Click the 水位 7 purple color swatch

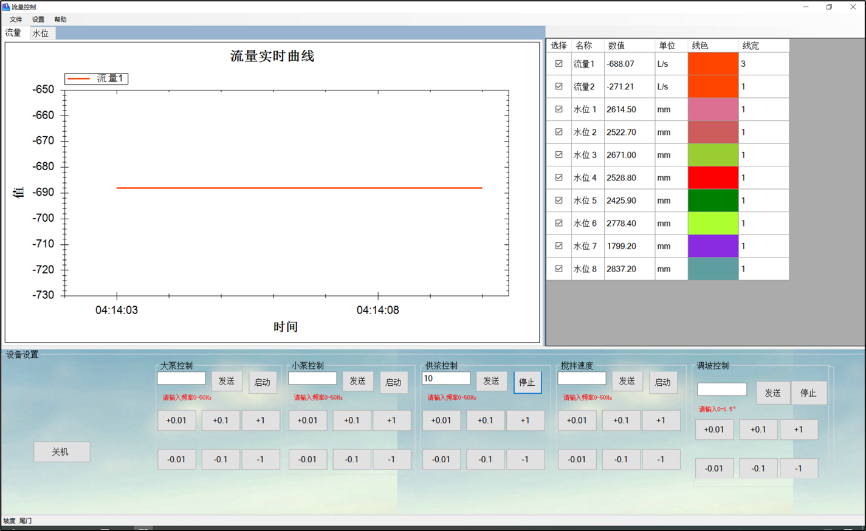[713, 246]
